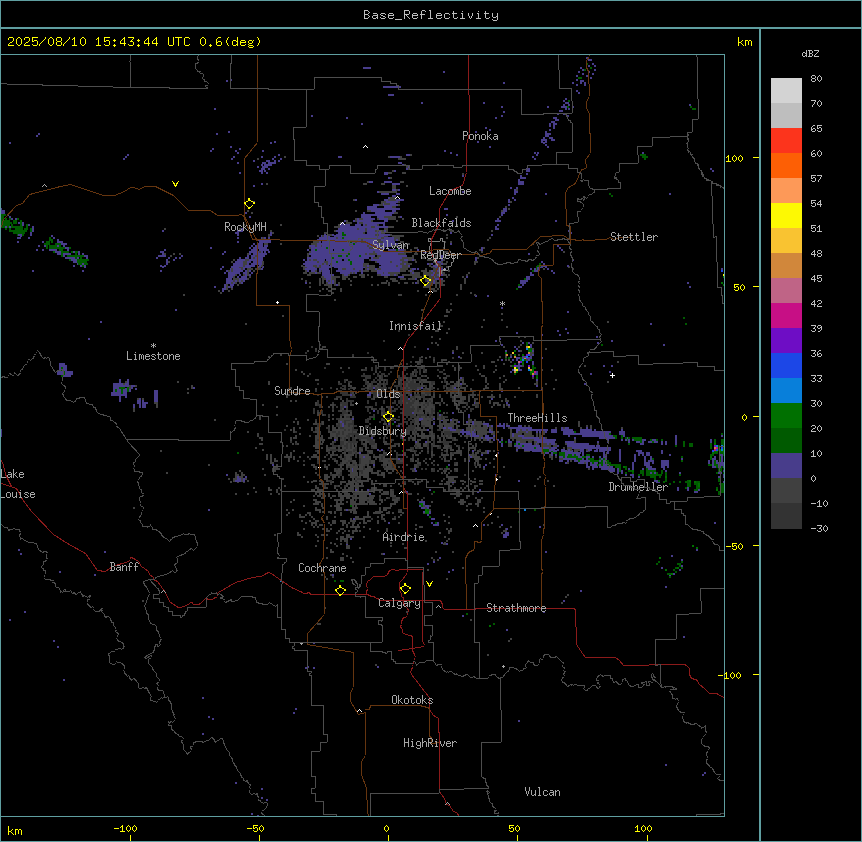Click the 100 tick on the right axis
The image size is (862, 842).
tap(734, 159)
